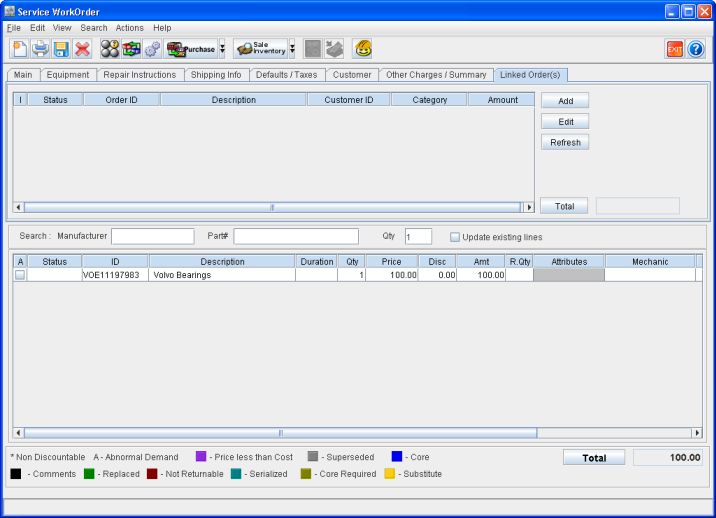Click the Duration column header
This screenshot has height=518, width=716.
coord(316,262)
